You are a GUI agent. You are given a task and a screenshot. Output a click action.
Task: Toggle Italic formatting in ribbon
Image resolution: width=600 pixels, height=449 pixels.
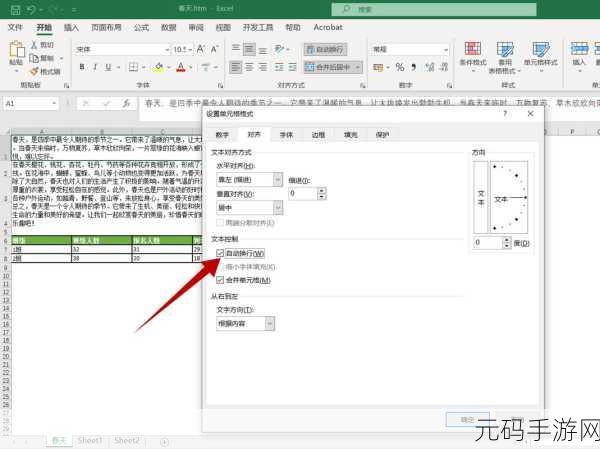coord(95,67)
